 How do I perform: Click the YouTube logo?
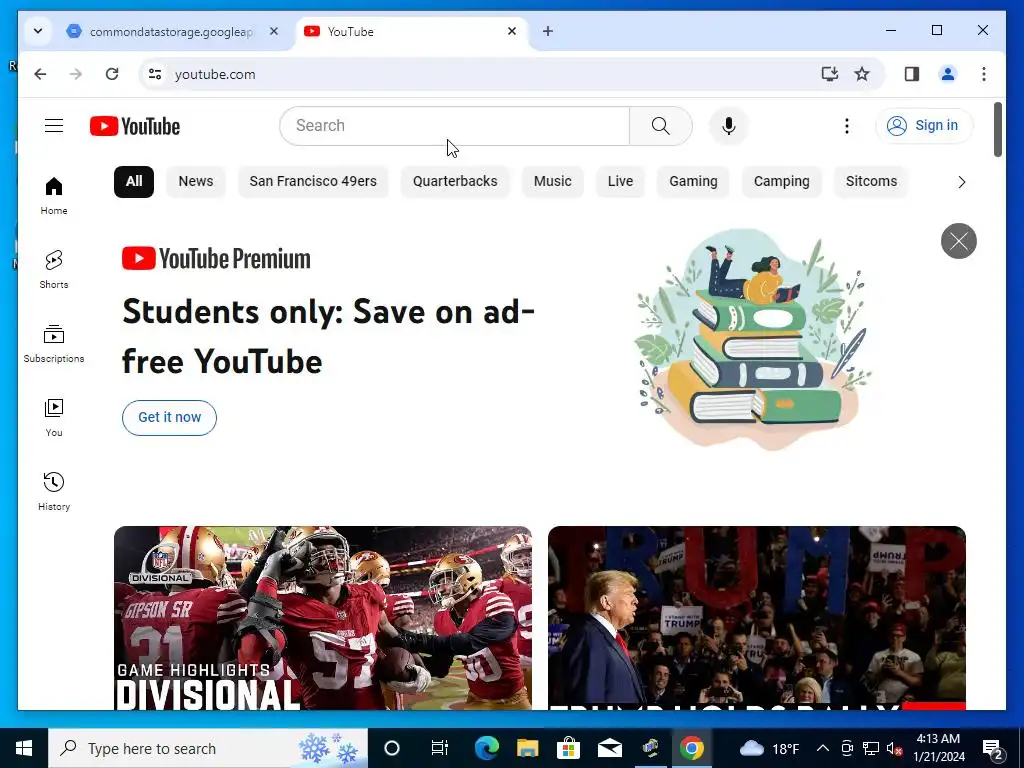pos(135,126)
